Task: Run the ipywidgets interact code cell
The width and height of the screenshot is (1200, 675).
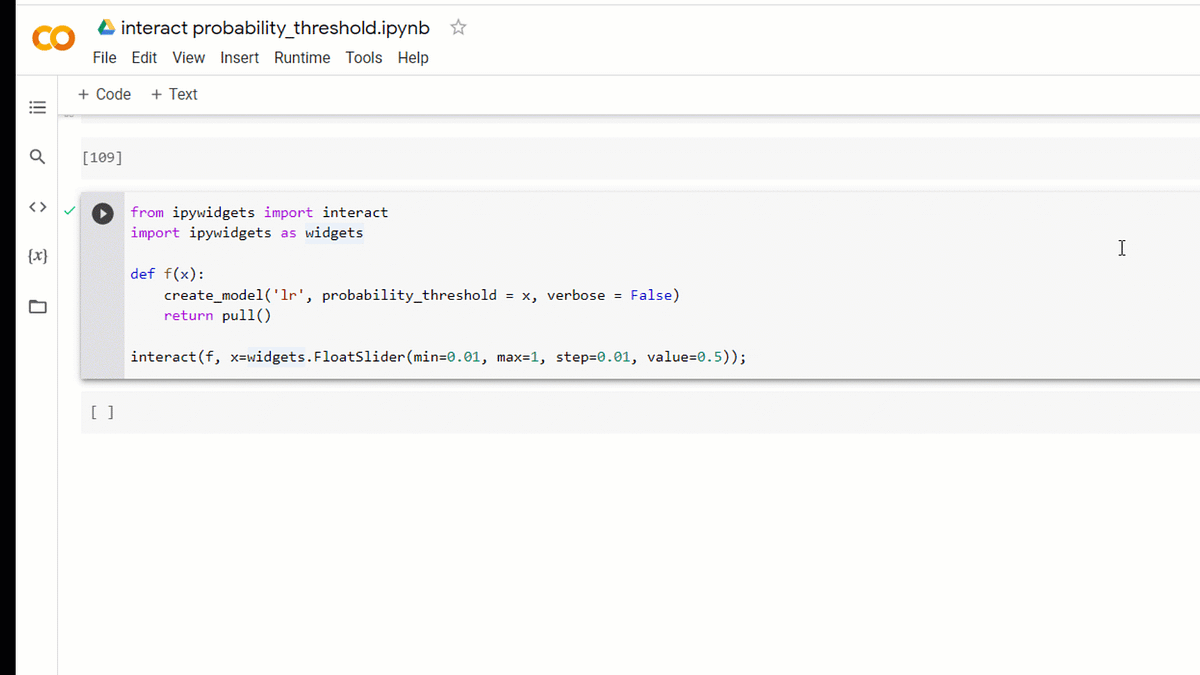Action: 103,213
